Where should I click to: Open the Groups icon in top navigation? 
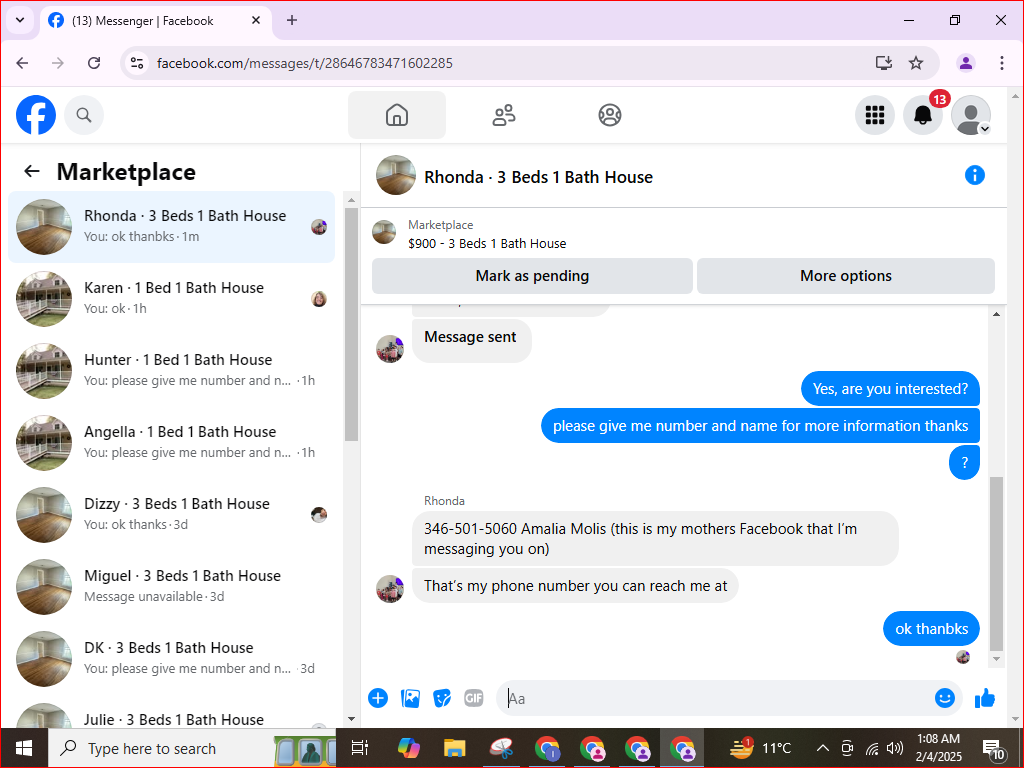point(609,115)
